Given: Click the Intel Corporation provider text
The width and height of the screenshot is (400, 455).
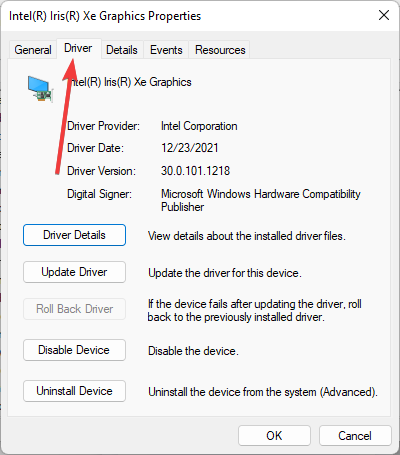Looking at the screenshot, I should tap(199, 126).
